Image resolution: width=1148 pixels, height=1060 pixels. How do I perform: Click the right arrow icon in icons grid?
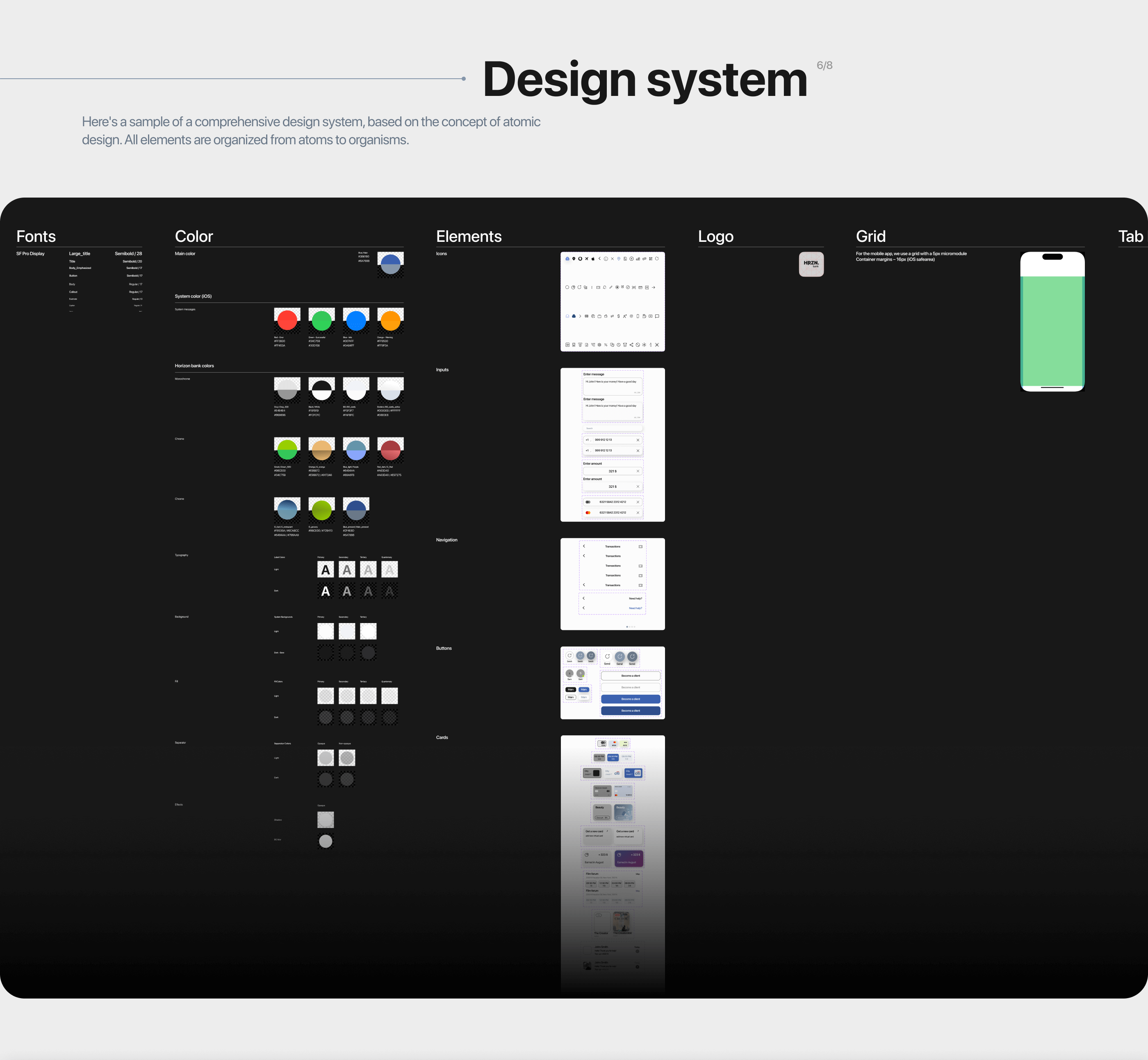pyautogui.click(x=654, y=287)
